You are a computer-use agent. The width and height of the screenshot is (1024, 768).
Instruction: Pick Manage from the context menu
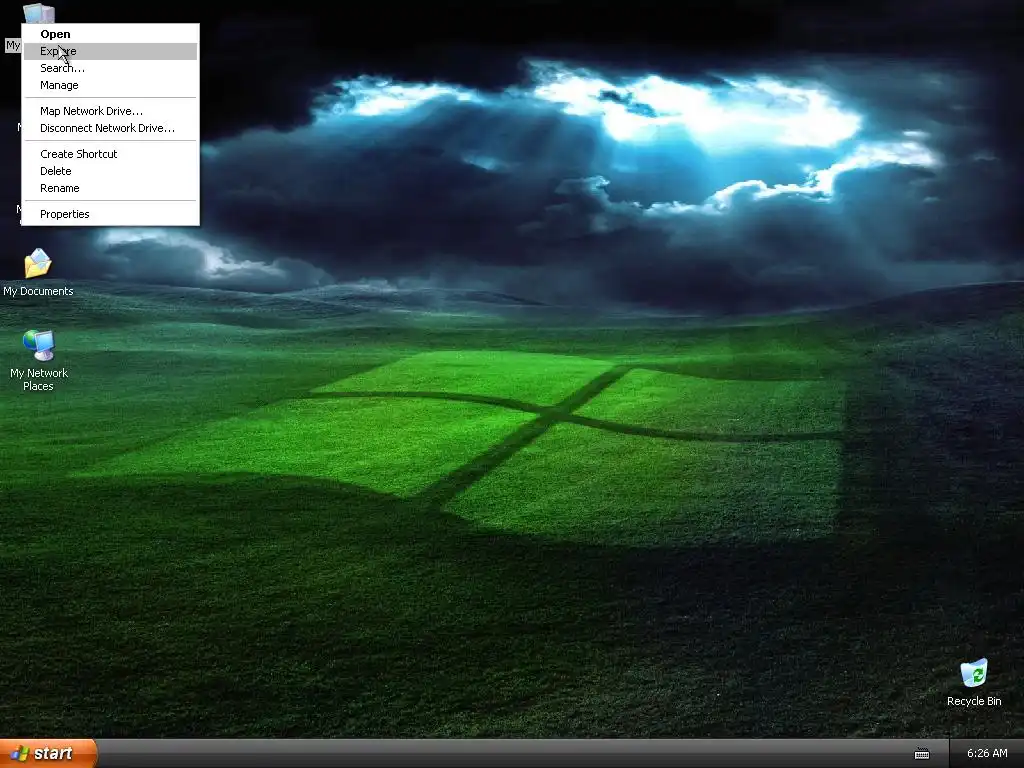(x=110, y=85)
